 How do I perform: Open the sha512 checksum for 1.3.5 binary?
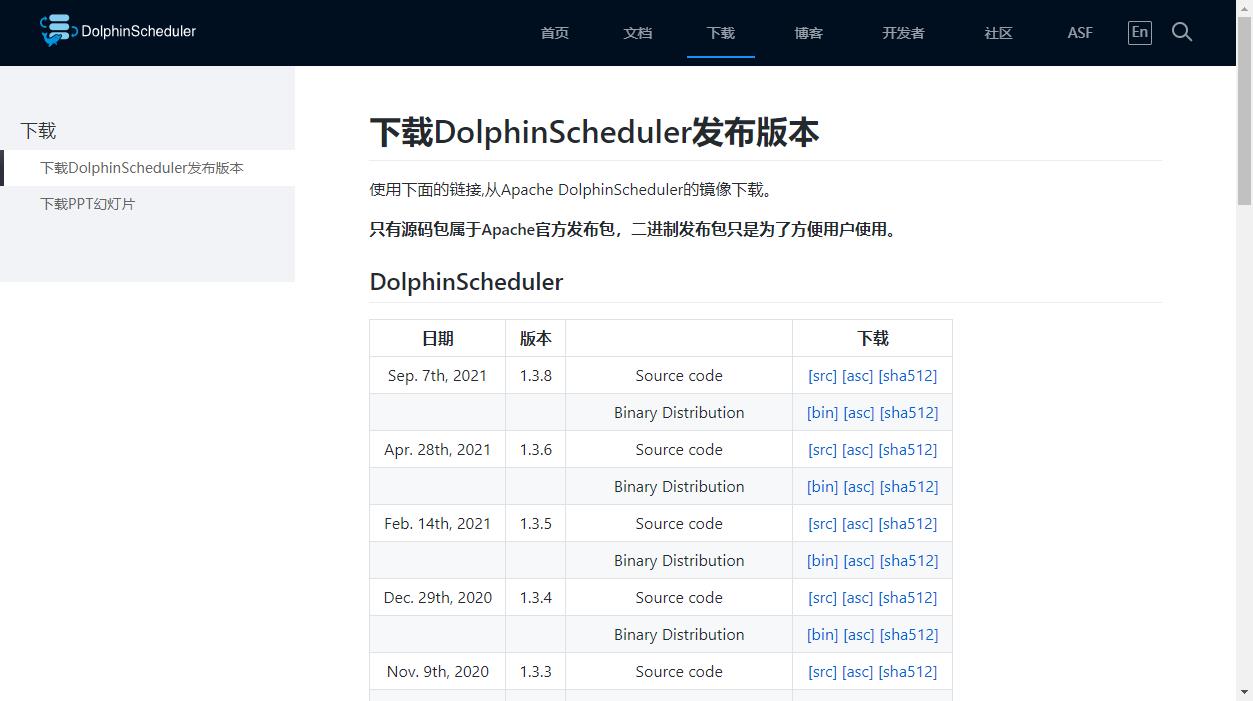[x=908, y=560]
